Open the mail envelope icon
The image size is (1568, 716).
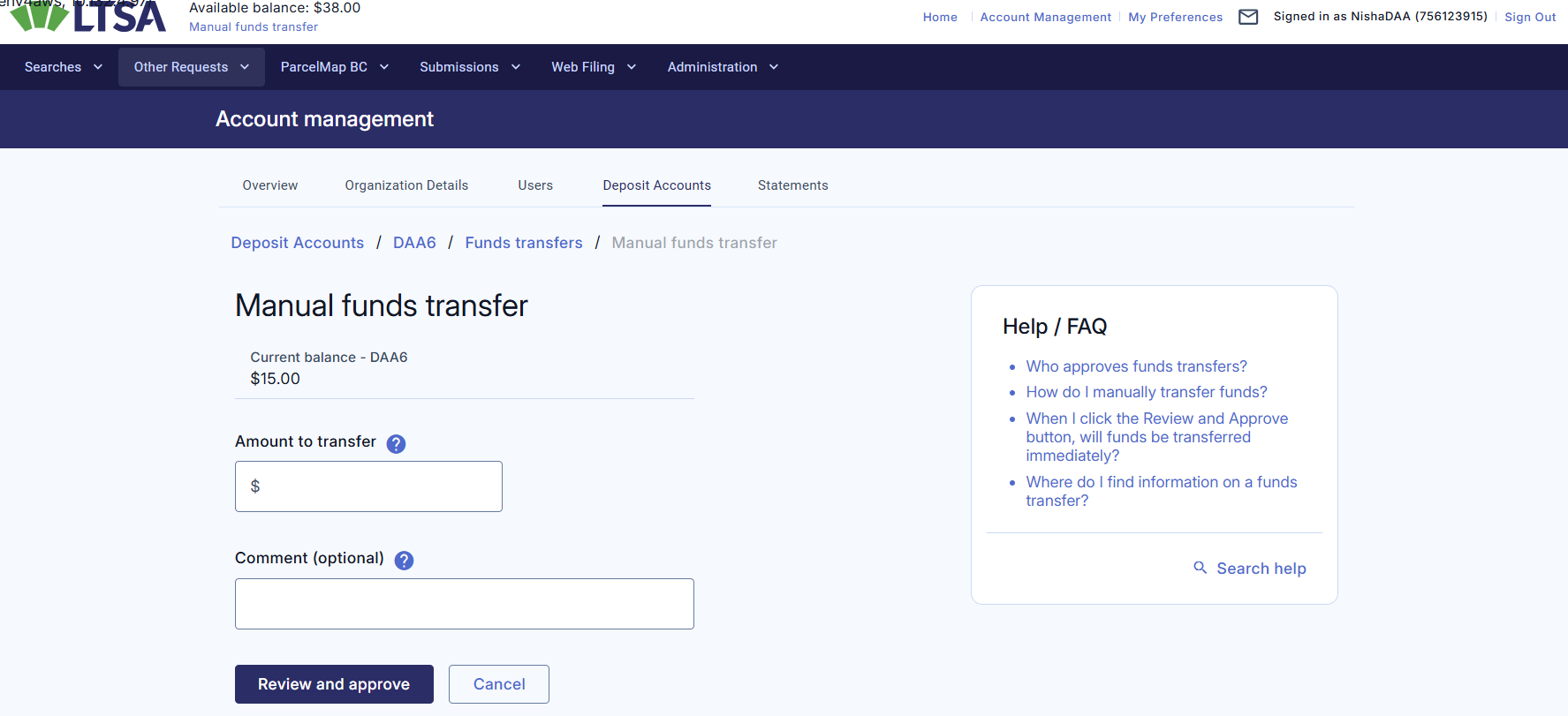coord(1247,17)
